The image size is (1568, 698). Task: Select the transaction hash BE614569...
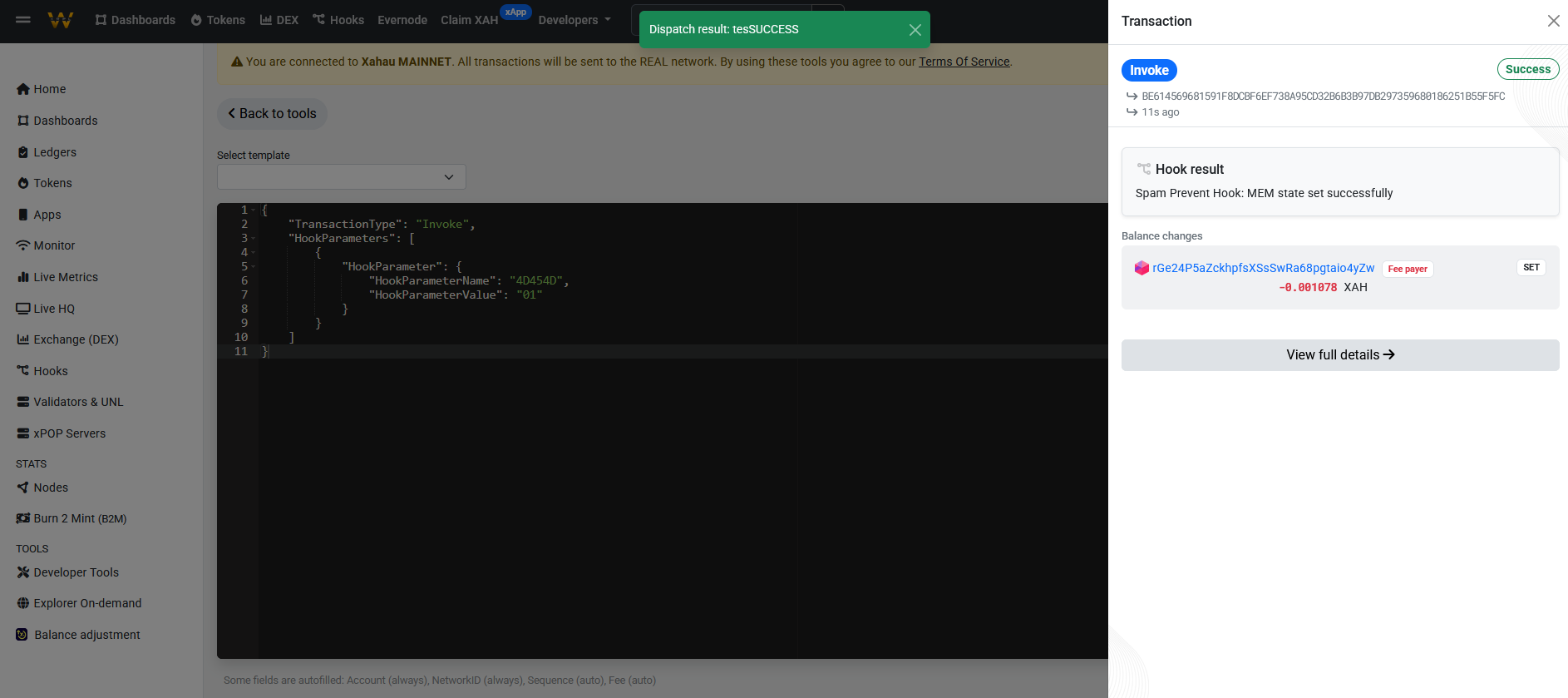coord(1323,97)
